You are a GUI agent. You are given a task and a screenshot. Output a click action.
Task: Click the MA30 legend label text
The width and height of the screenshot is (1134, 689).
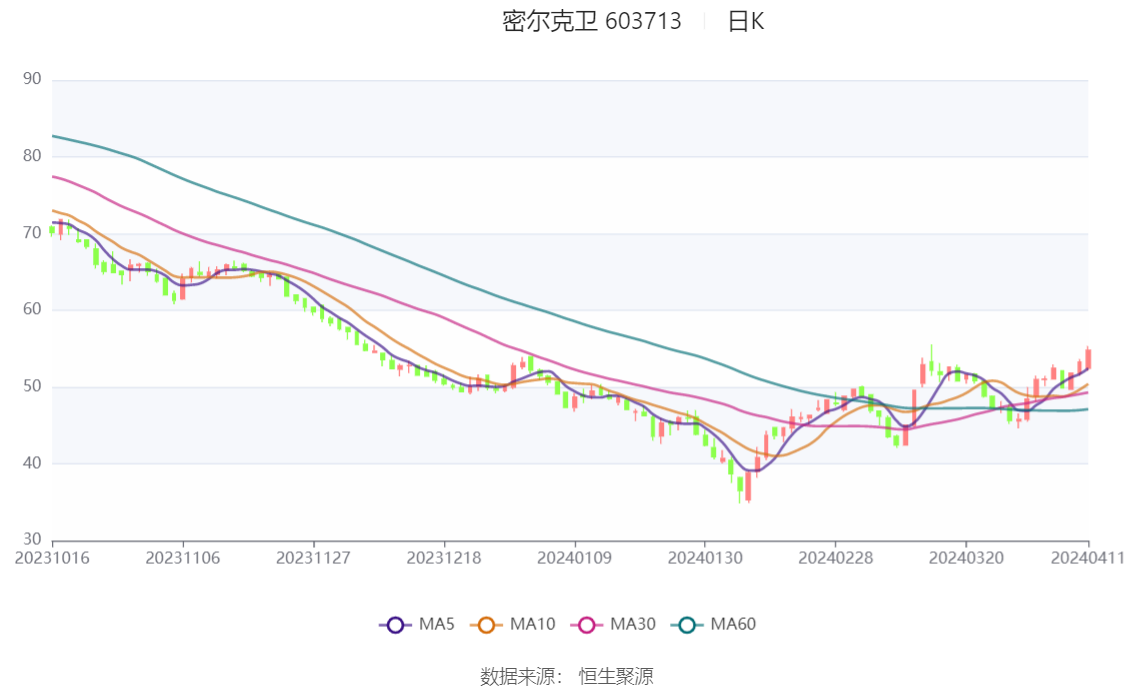coord(633,624)
